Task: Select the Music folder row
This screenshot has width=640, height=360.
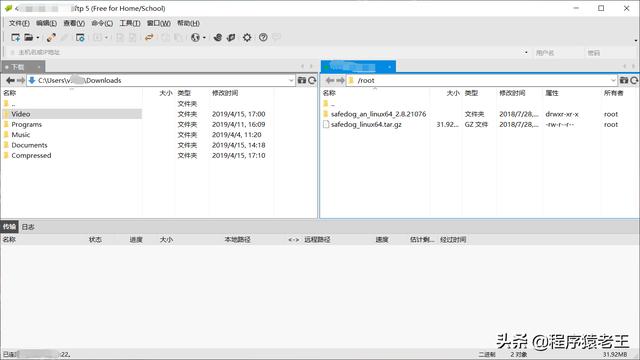Action: tap(71, 135)
